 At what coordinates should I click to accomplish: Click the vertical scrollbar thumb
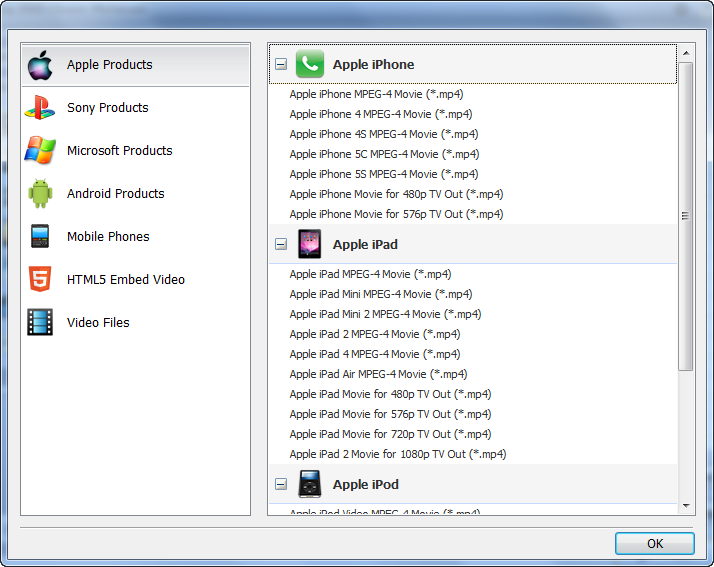[x=686, y=216]
